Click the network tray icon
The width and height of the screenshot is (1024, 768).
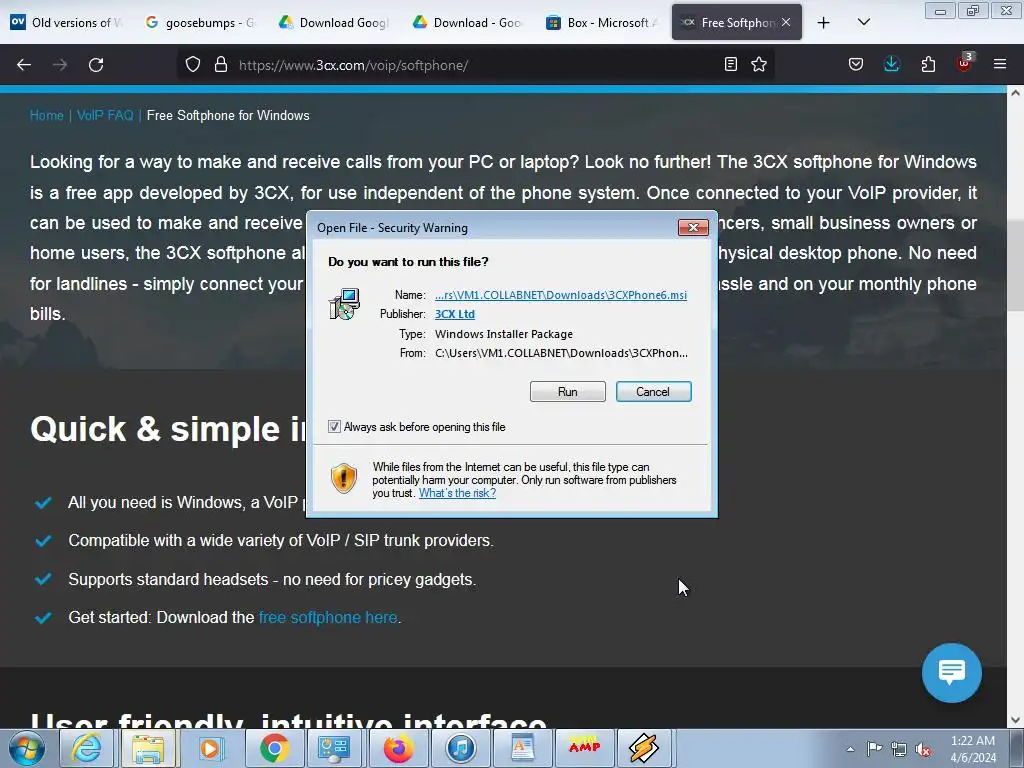(899, 749)
